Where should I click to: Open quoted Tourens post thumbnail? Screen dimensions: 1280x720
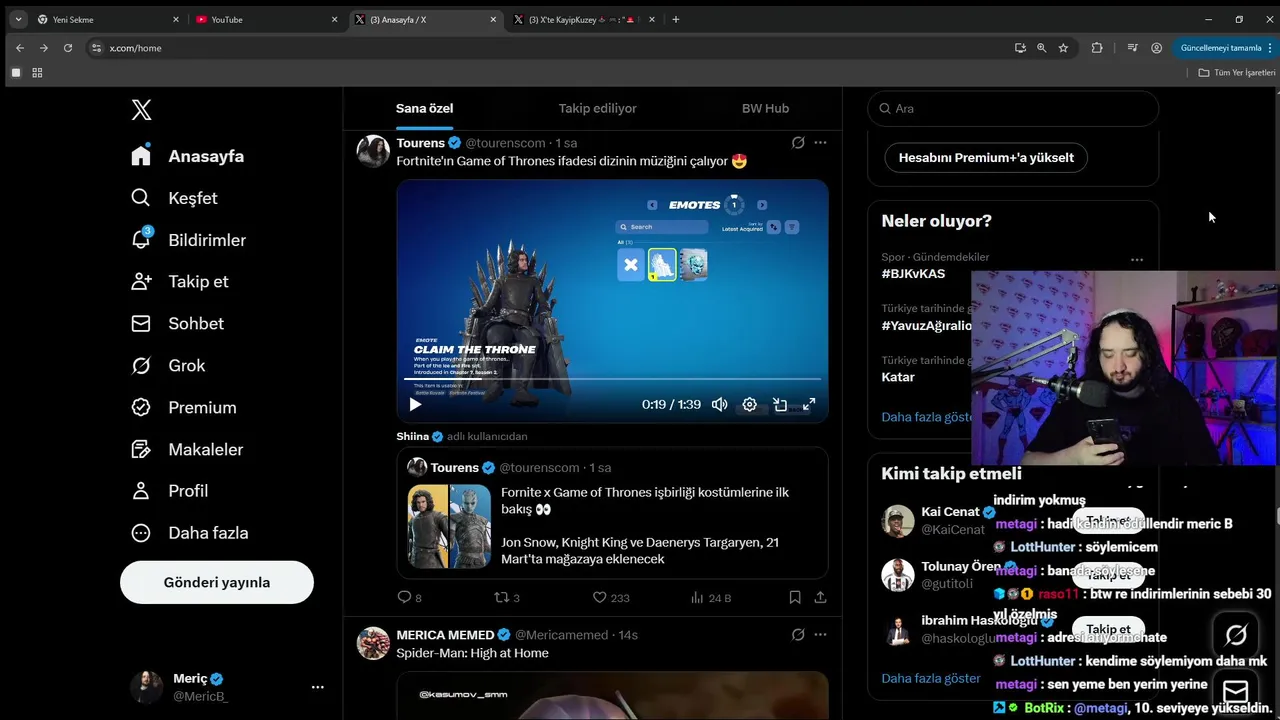coord(449,526)
